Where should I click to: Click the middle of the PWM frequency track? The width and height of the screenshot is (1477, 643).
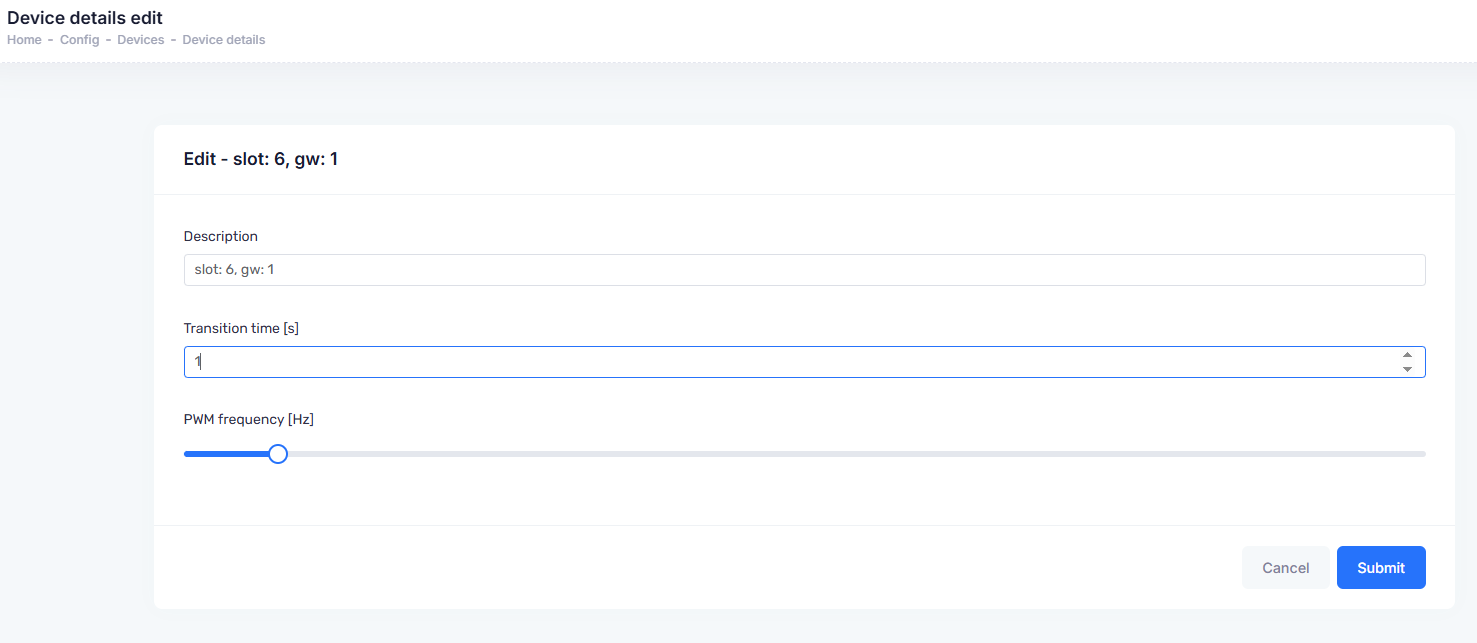804,454
